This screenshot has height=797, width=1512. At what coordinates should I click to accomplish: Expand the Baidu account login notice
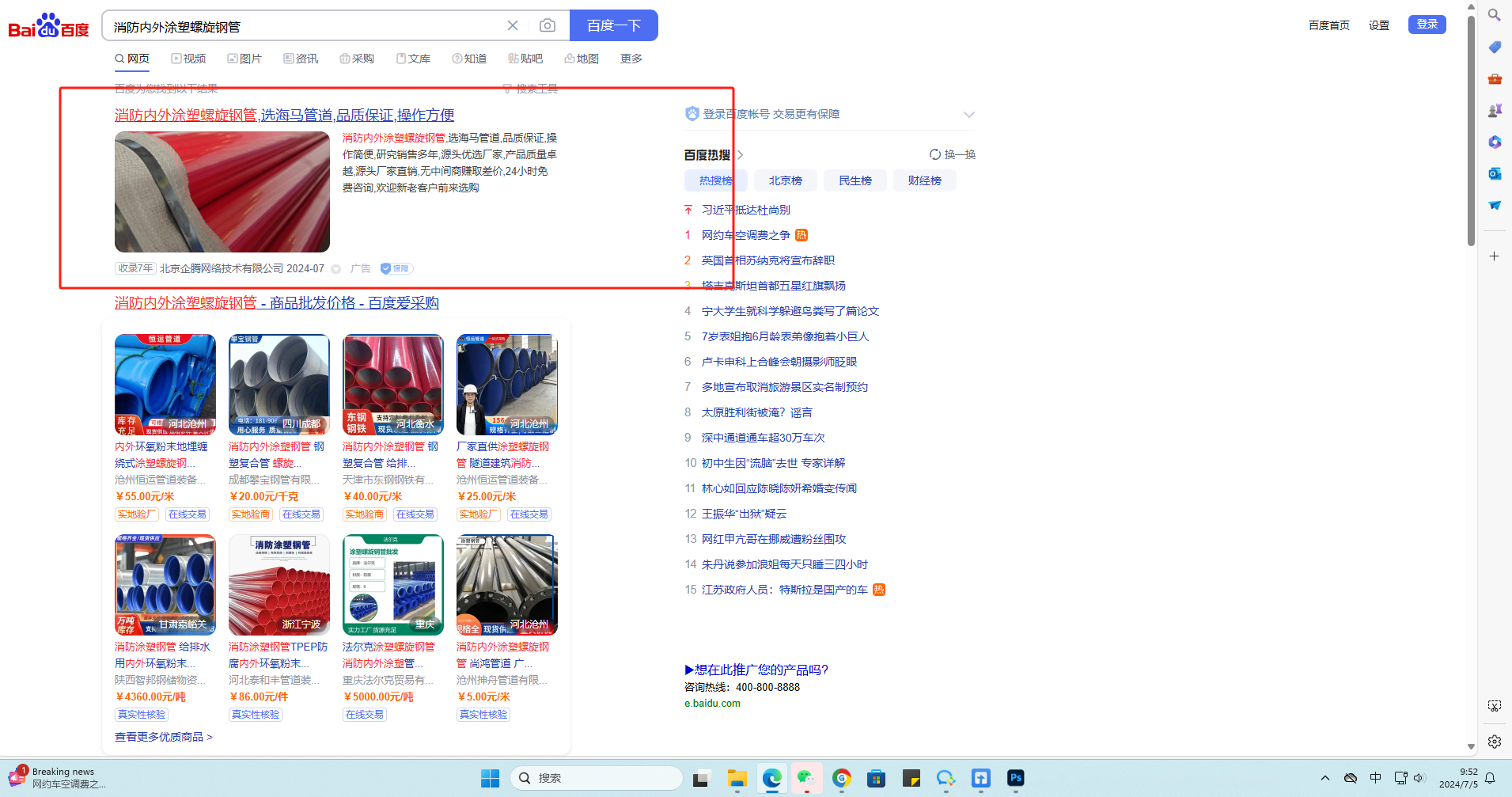tap(969, 115)
